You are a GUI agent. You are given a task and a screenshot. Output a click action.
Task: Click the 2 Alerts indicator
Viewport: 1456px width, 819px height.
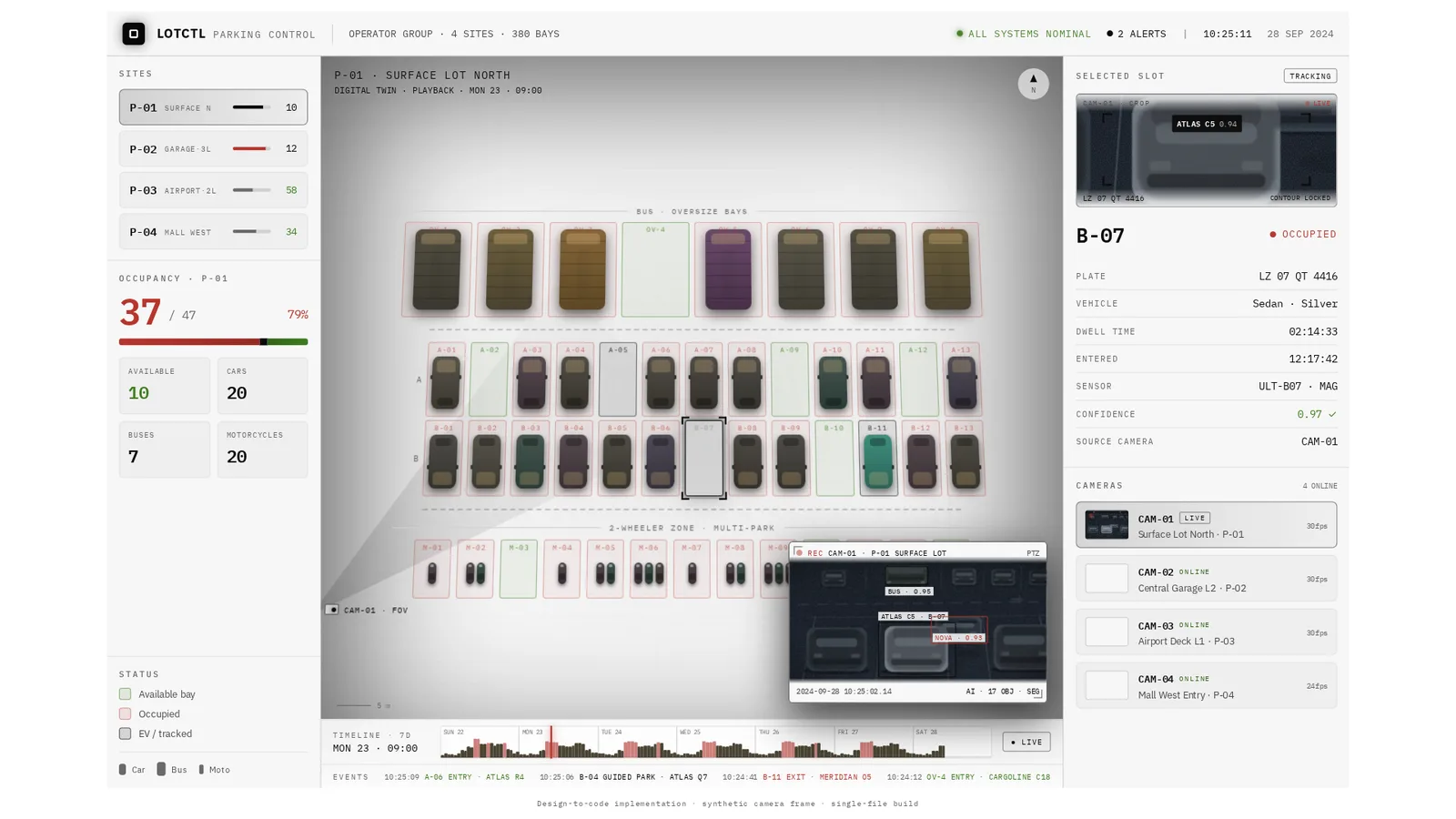click(x=1136, y=34)
